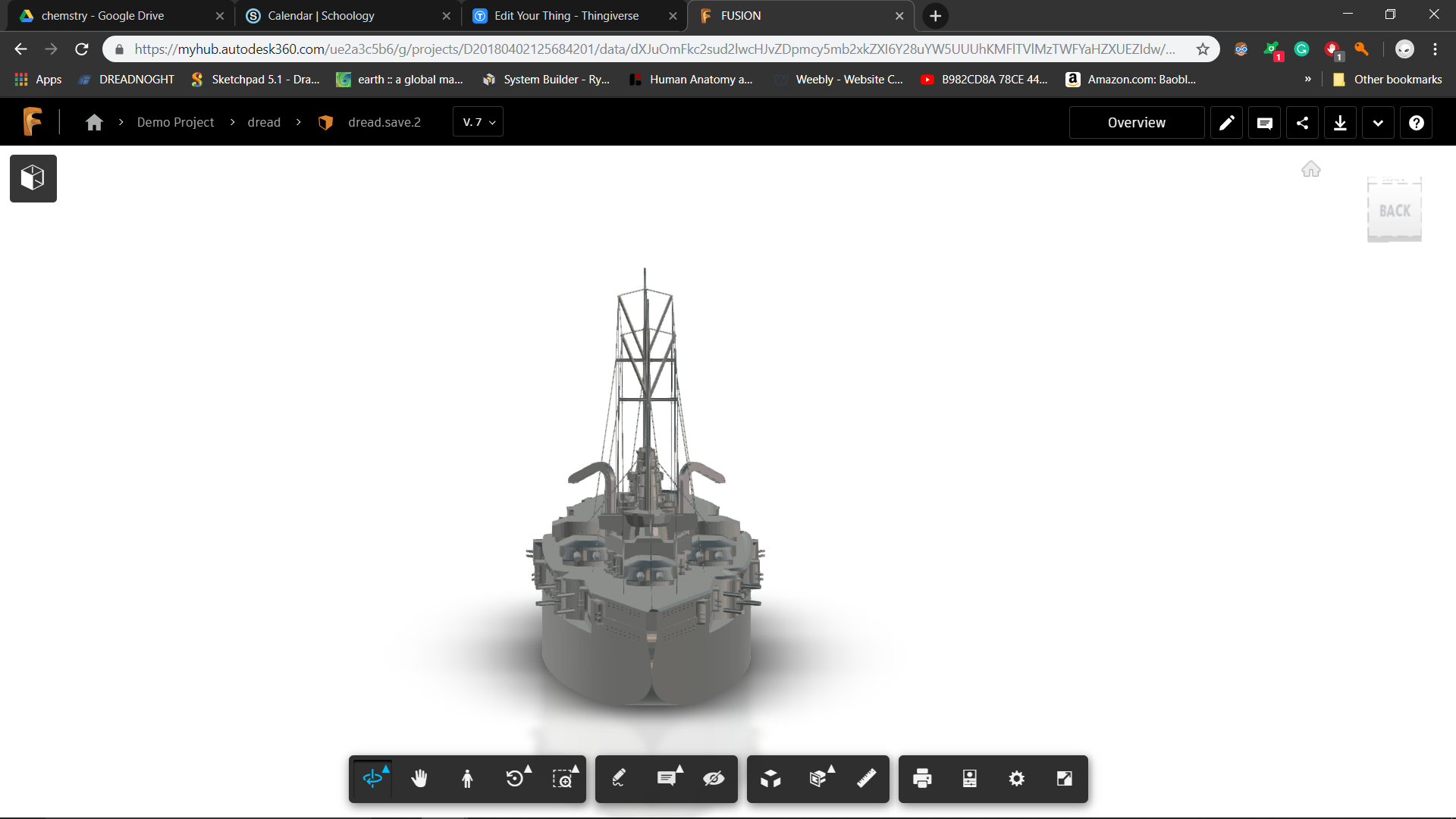This screenshot has height=819, width=1456.
Task: Open the Sketchpad 5.1 bookmark
Action: (256, 80)
